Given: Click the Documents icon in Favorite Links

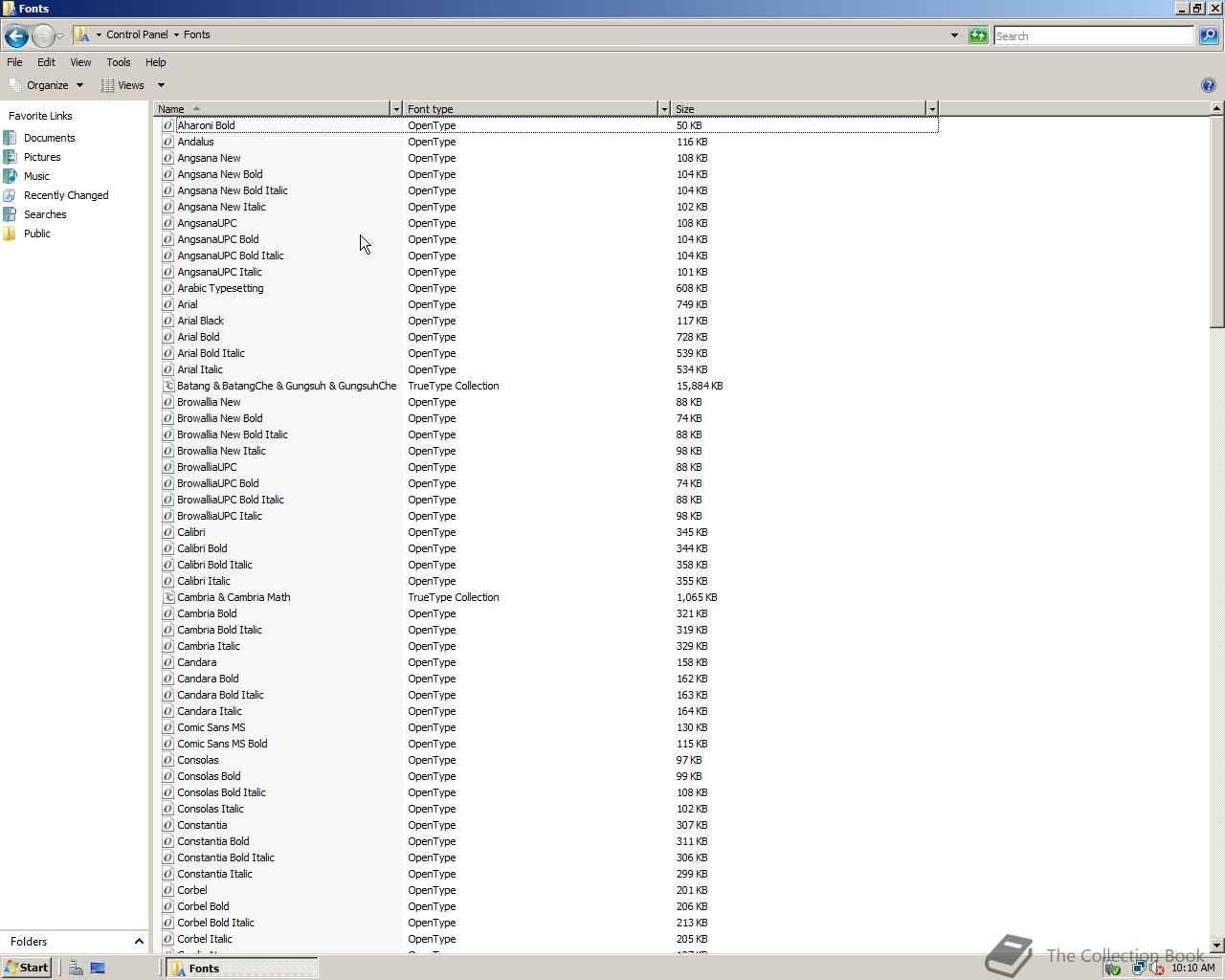Looking at the screenshot, I should 10,138.
